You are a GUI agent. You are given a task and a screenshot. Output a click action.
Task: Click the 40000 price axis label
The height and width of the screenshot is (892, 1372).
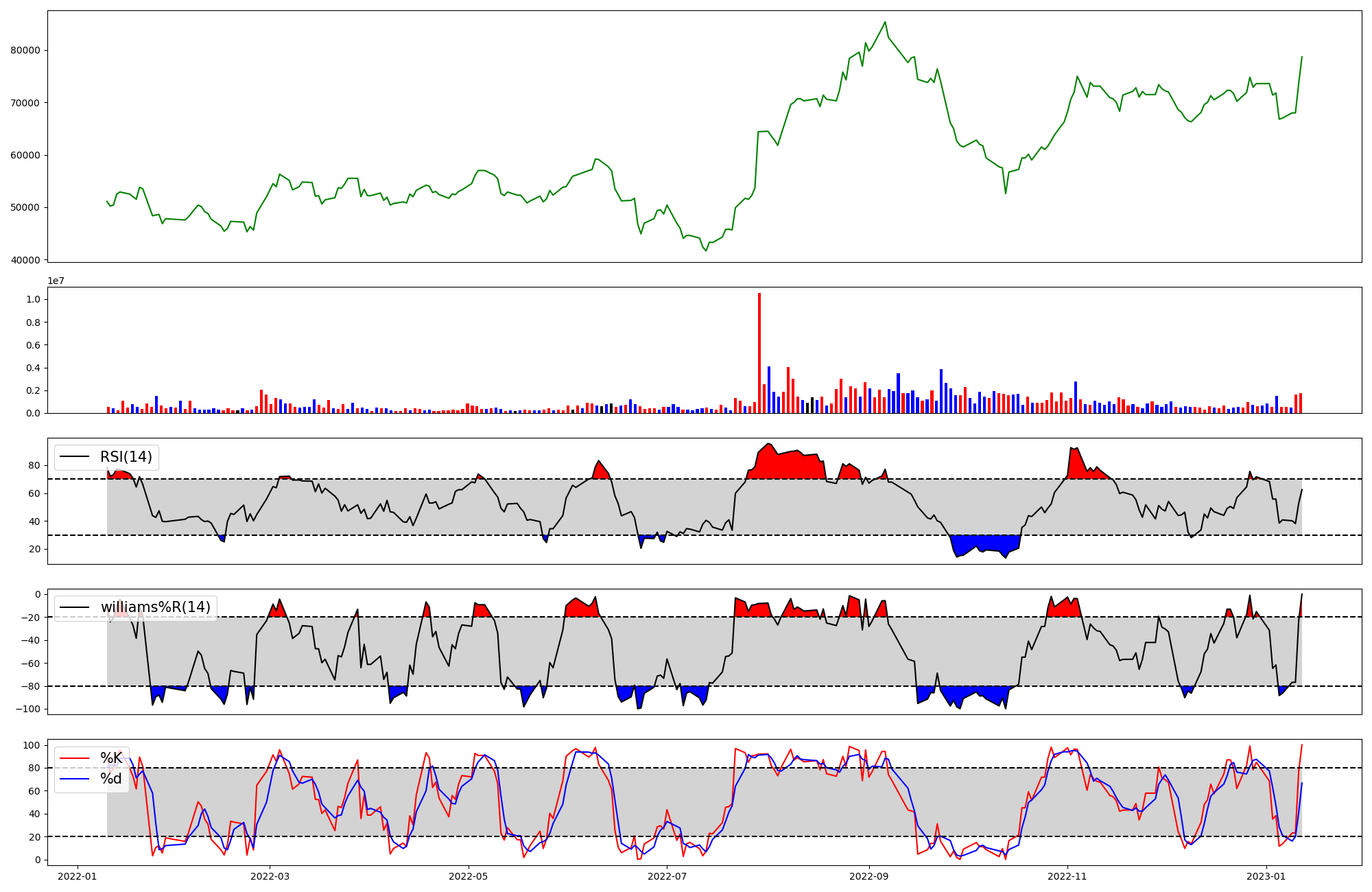pyautogui.click(x=25, y=260)
